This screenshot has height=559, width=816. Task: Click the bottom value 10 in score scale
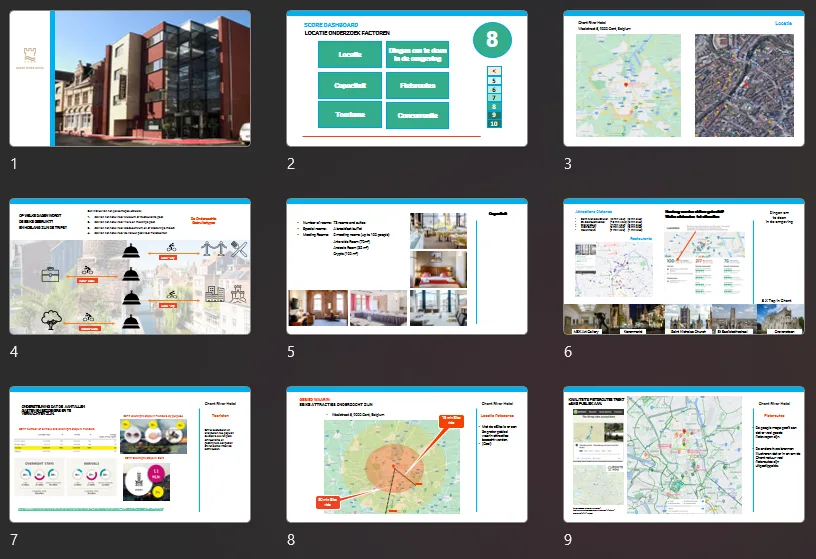[494, 124]
